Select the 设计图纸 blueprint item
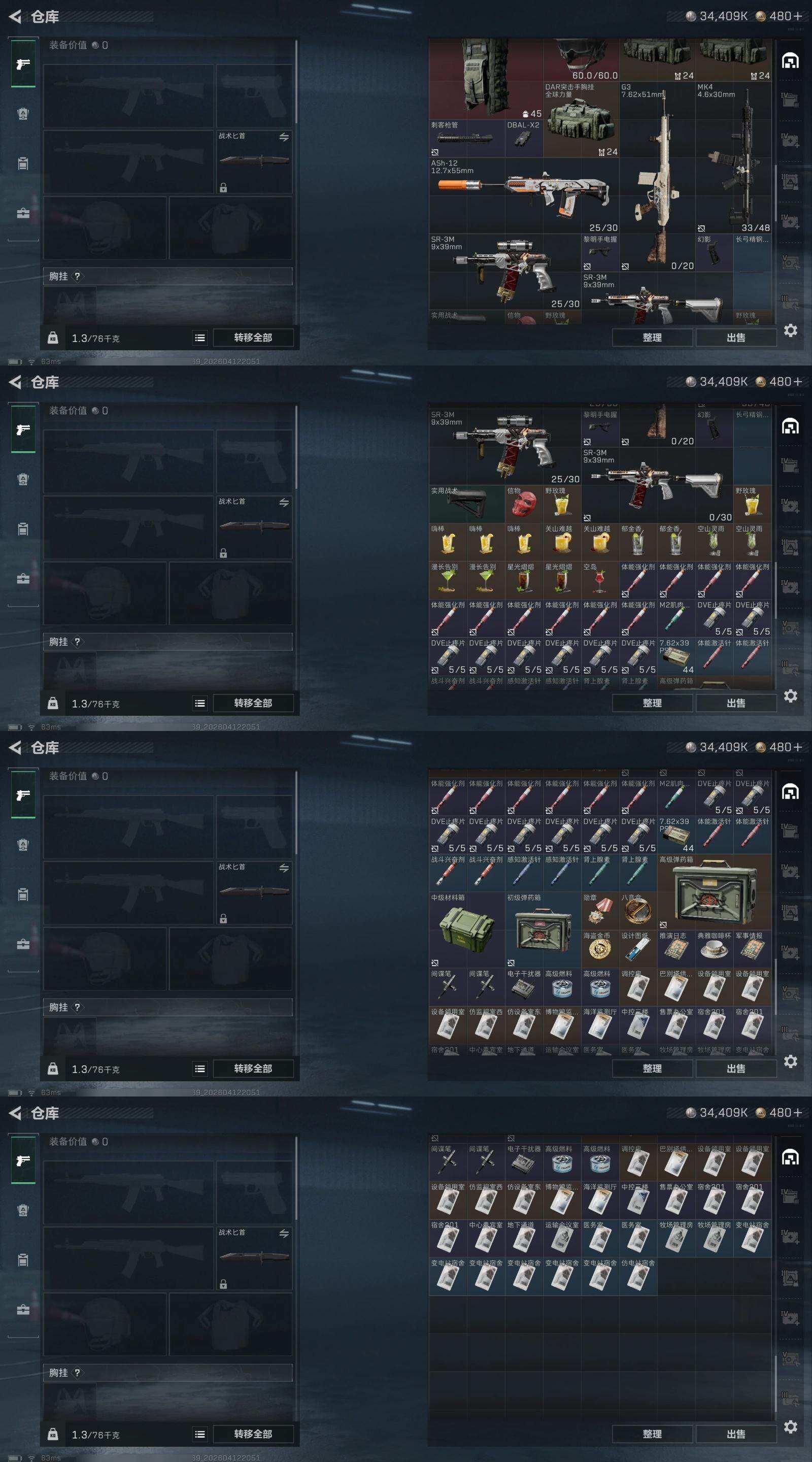812x1462 pixels. tap(638, 948)
